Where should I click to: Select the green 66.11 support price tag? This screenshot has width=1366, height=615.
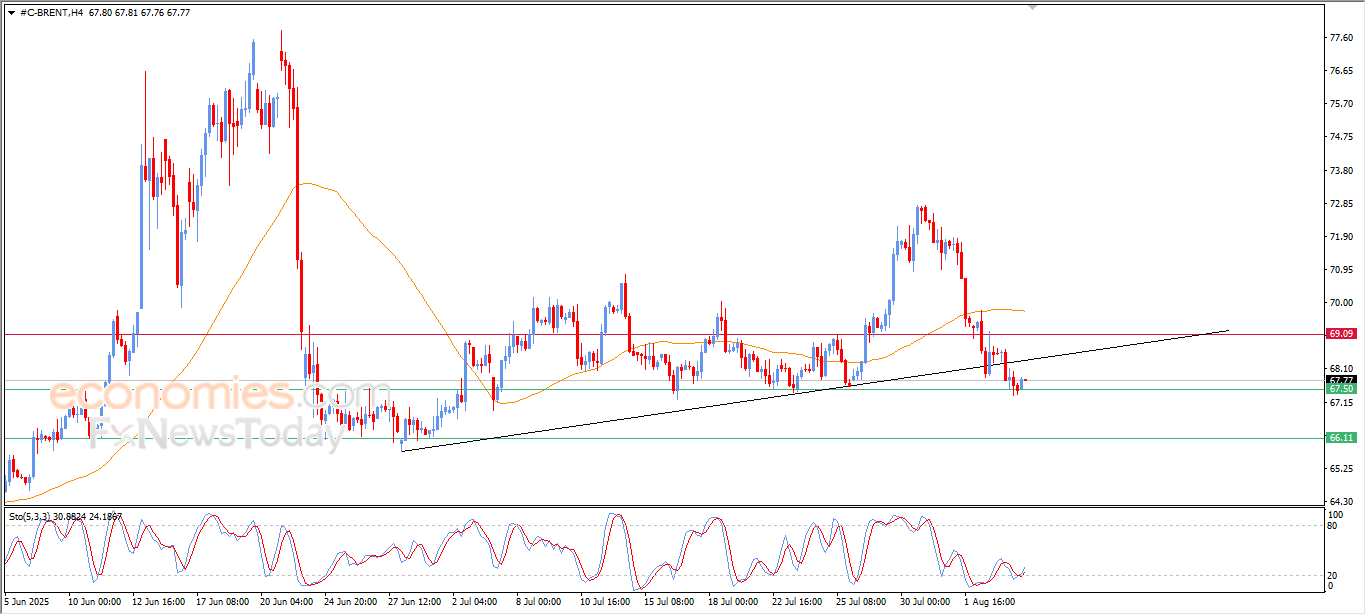pyautogui.click(x=1341, y=438)
